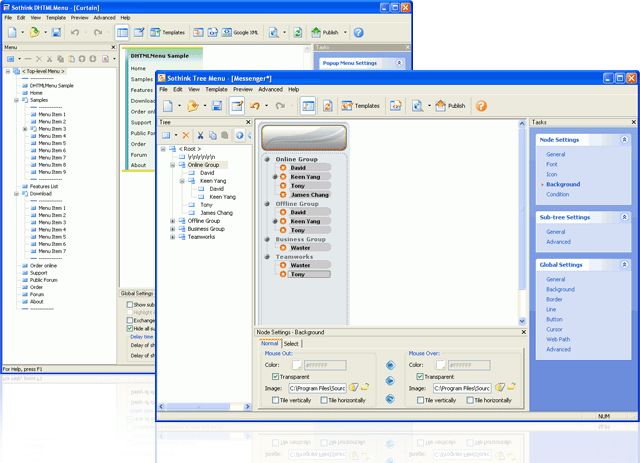Toggle Transparent checkbox under Mouse Out
The width and height of the screenshot is (640, 463).
(x=276, y=376)
